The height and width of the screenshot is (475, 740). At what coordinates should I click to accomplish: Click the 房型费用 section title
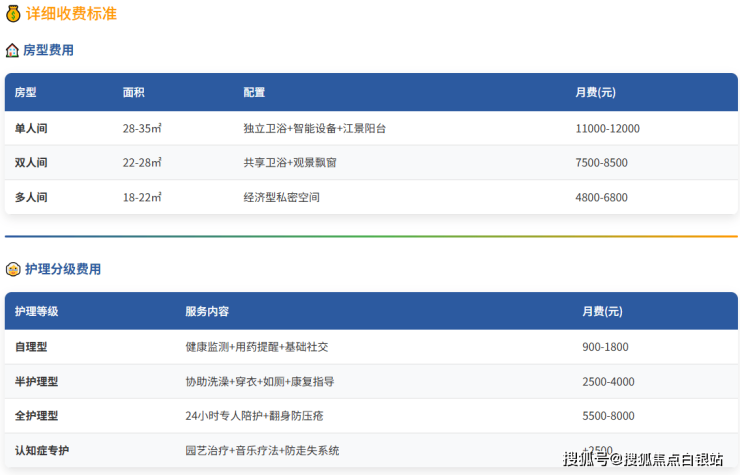pos(48,50)
